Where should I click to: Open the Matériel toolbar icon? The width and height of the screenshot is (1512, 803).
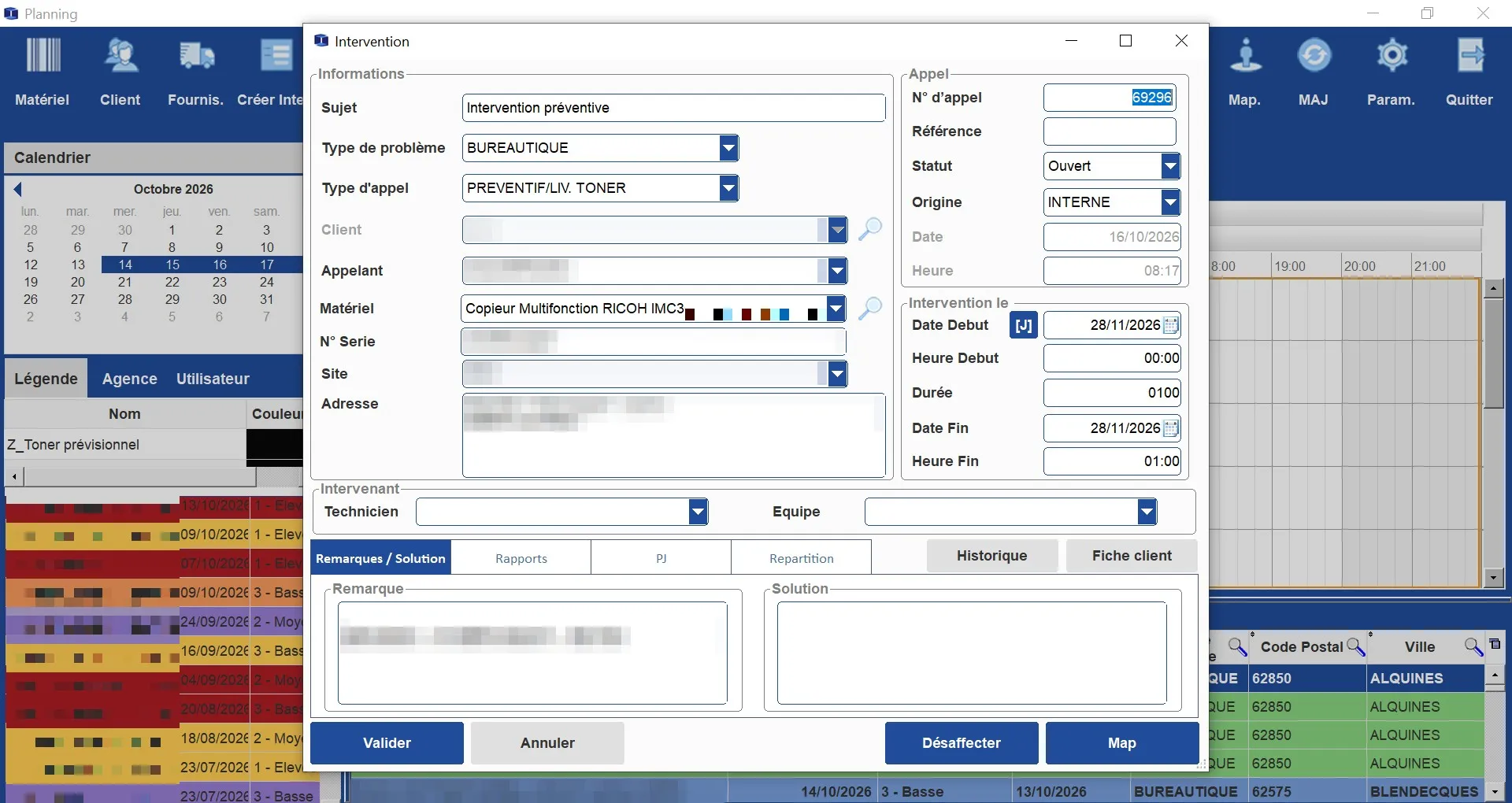point(43,72)
